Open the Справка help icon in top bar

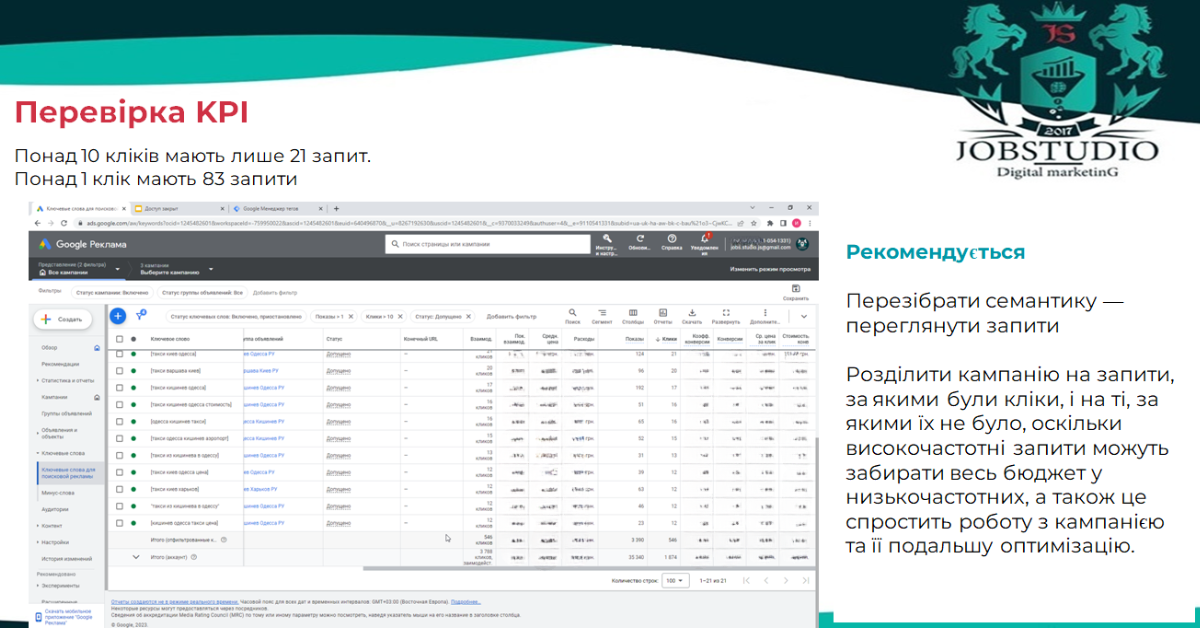click(x=672, y=242)
